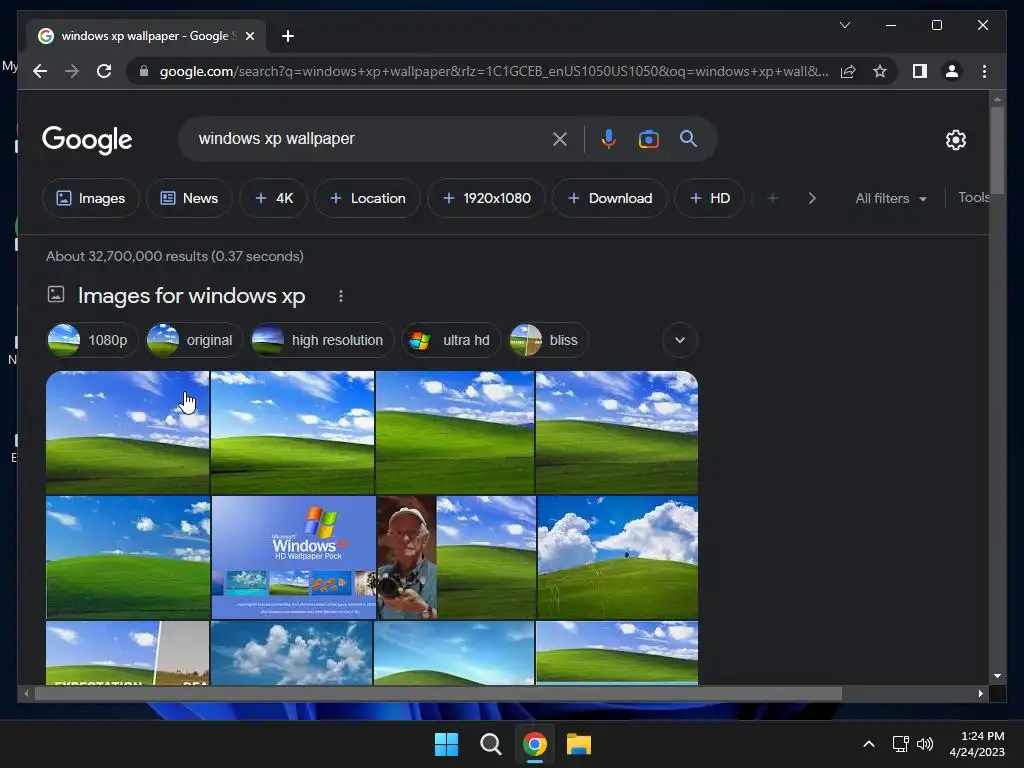
Task: Show more filter chips arrow
Action: tap(812, 198)
